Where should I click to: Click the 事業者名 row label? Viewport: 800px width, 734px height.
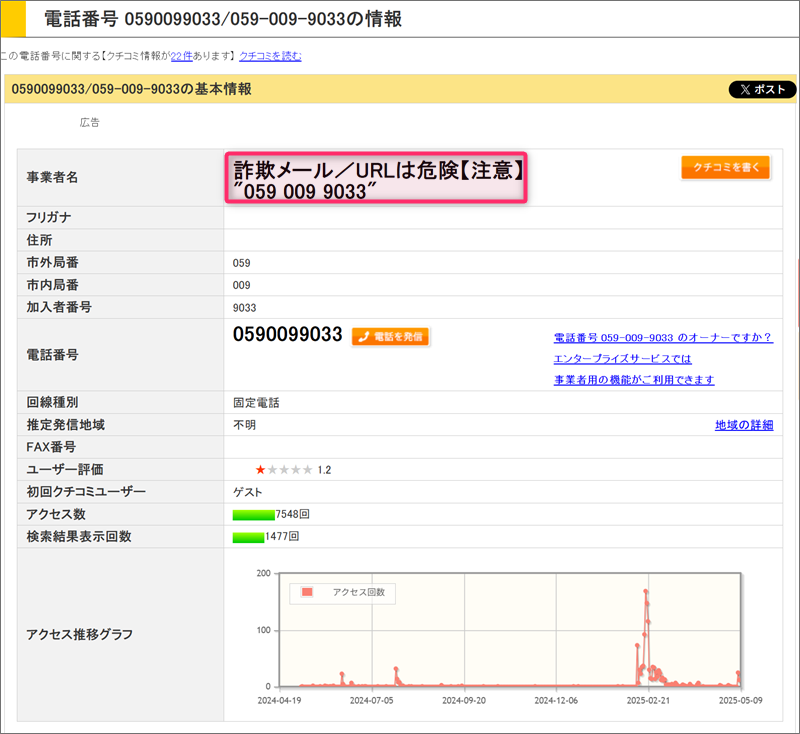(52, 178)
